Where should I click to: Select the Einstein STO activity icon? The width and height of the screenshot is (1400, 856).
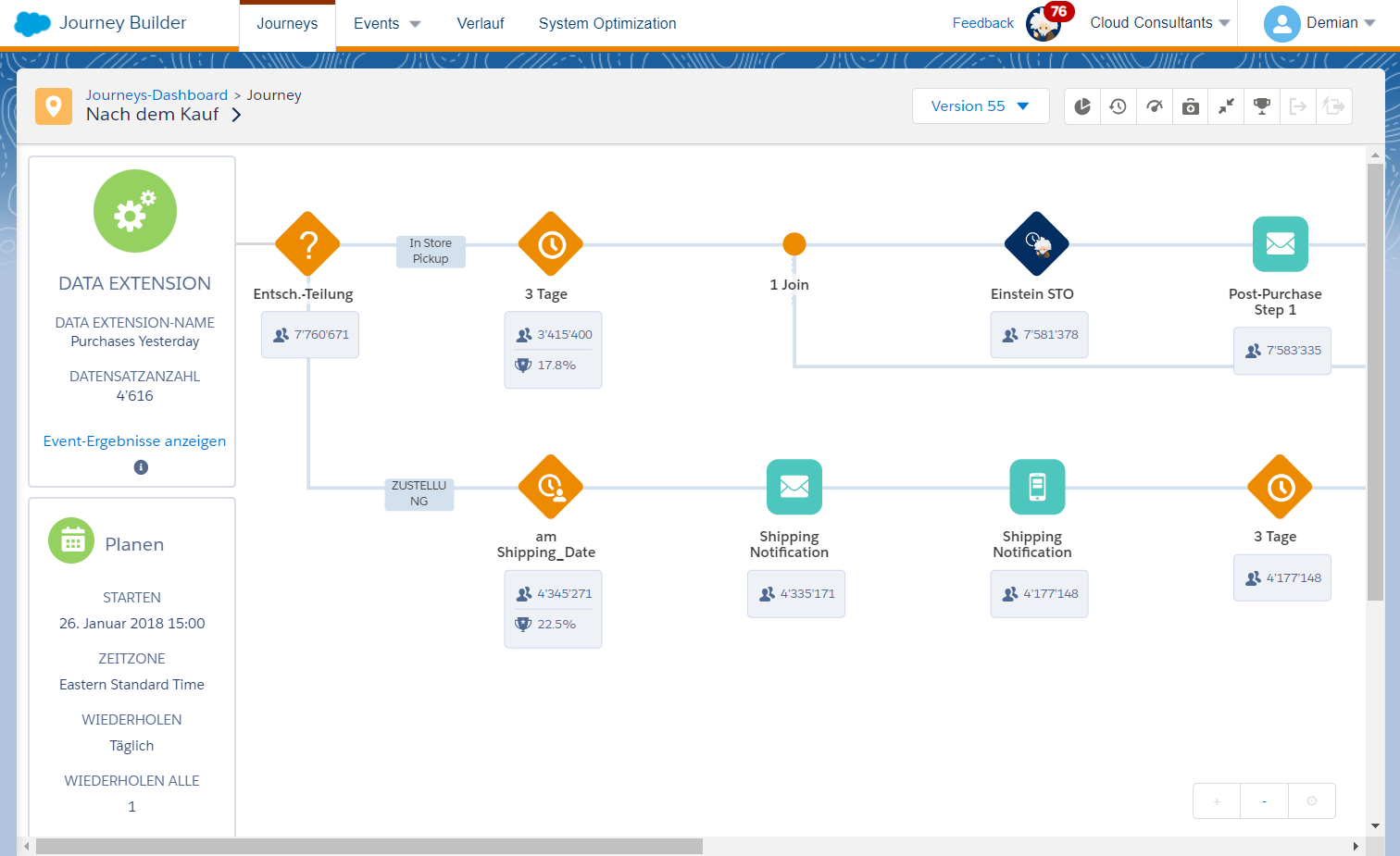(1036, 243)
